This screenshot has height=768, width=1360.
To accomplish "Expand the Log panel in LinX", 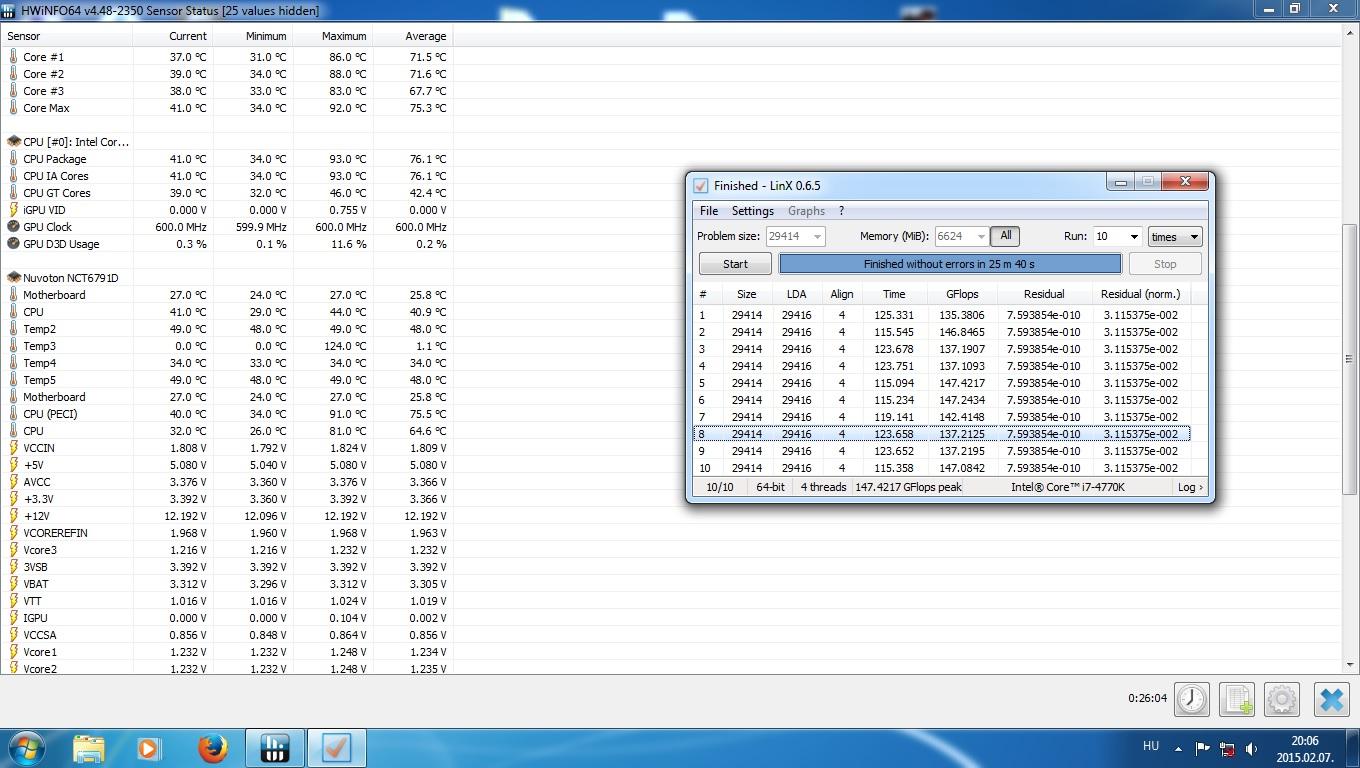I will [1189, 487].
